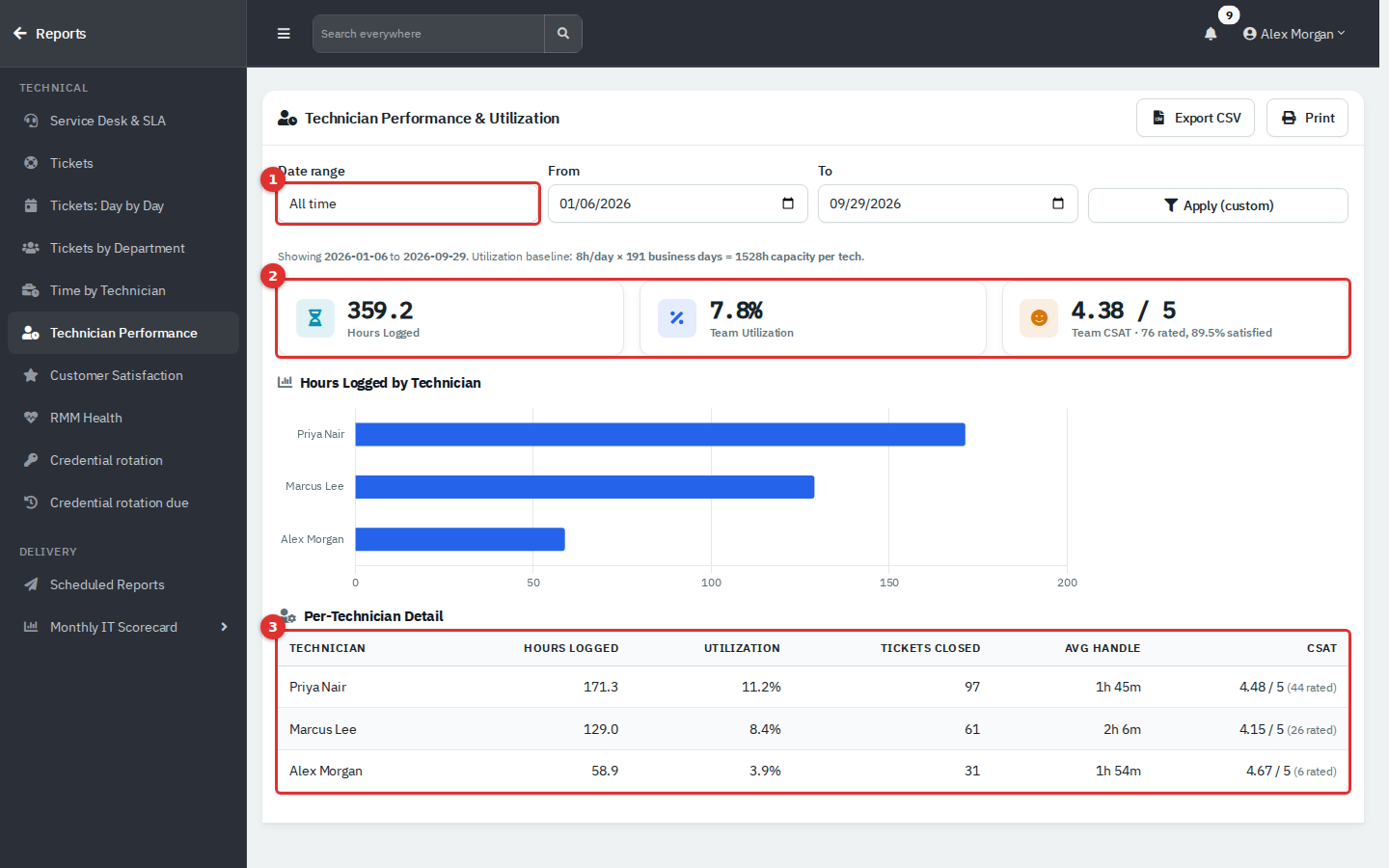Screen dimensions: 1389x868
Task: Click the Service Desk & SLA headset icon
Action: click(31, 121)
